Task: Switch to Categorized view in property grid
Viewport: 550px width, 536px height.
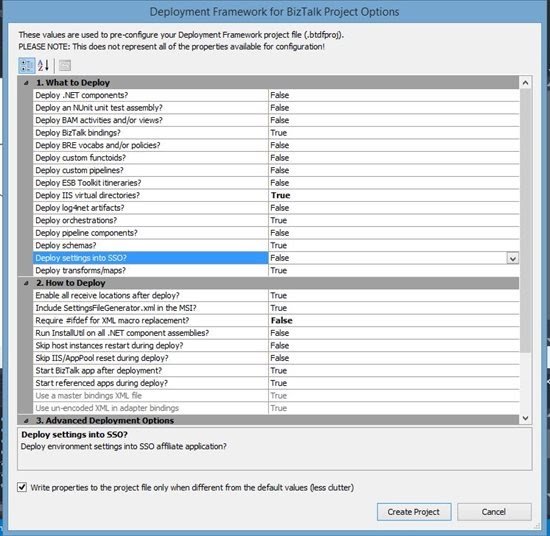Action: 27,66
